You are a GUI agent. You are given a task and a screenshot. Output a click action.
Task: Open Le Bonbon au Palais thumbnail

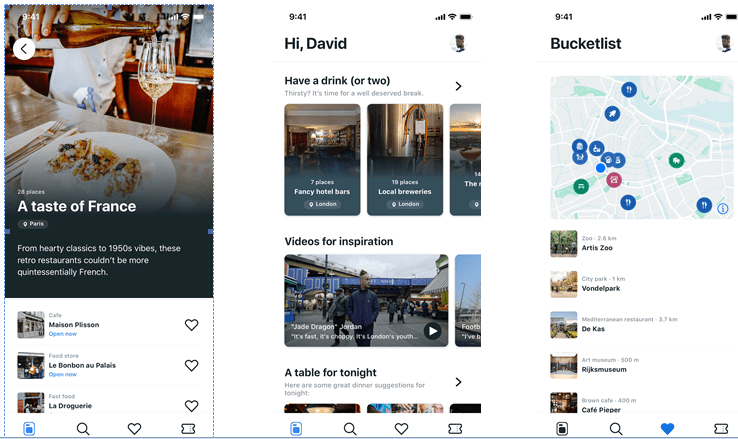31,365
